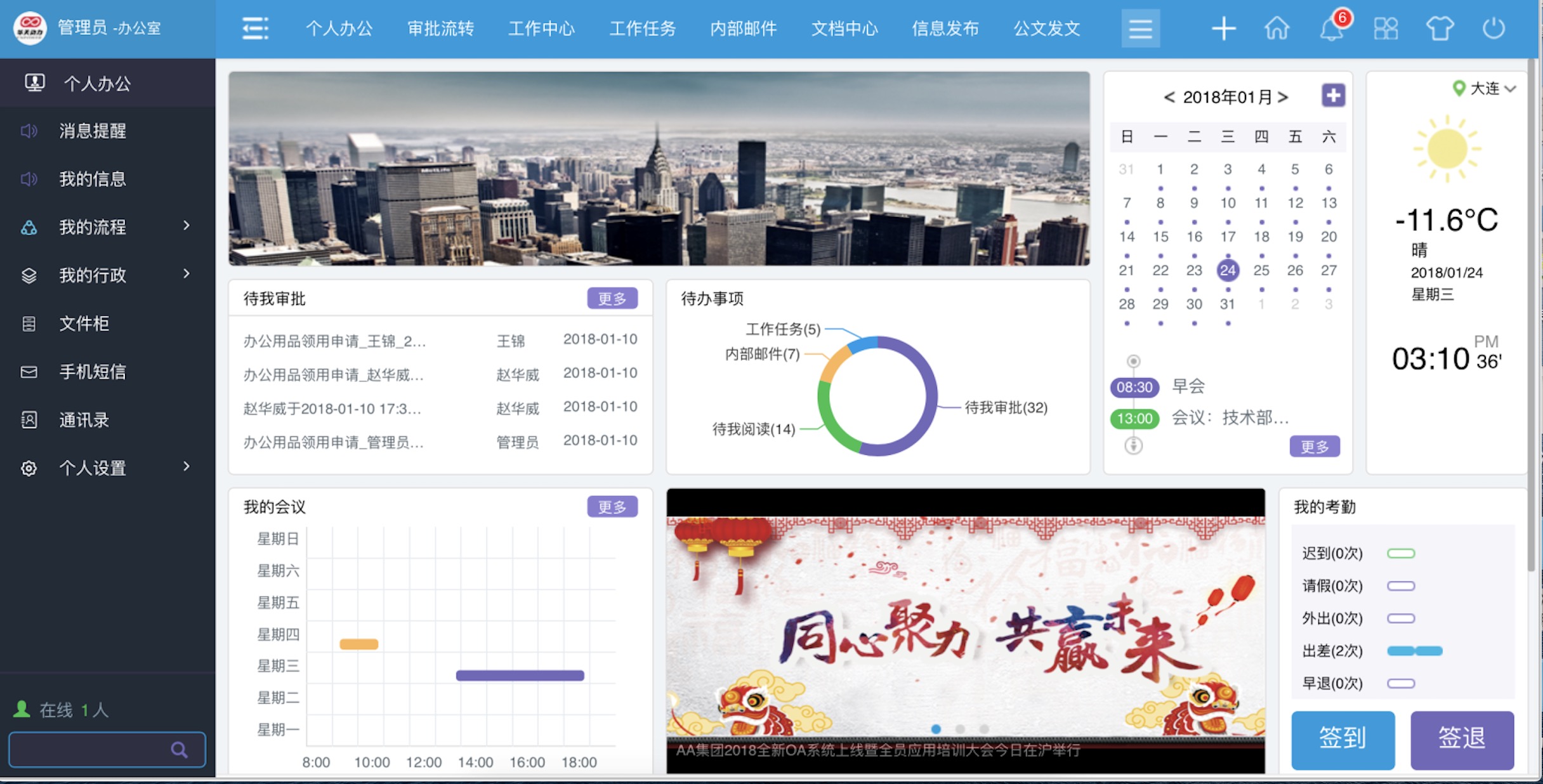Open the 大连 city dropdown
1543x784 pixels.
click(1485, 89)
